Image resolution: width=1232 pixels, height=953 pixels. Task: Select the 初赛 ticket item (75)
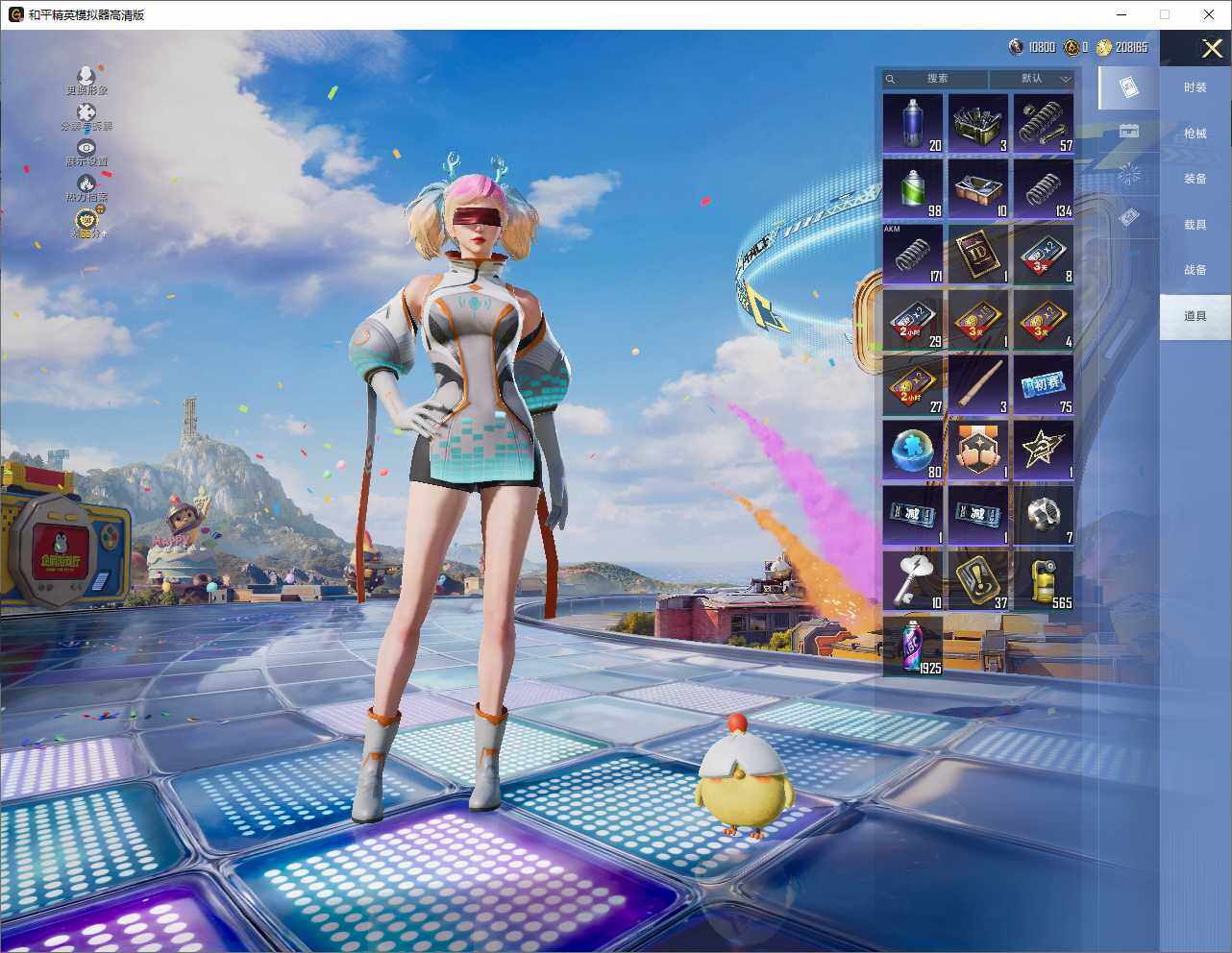coord(1044,384)
